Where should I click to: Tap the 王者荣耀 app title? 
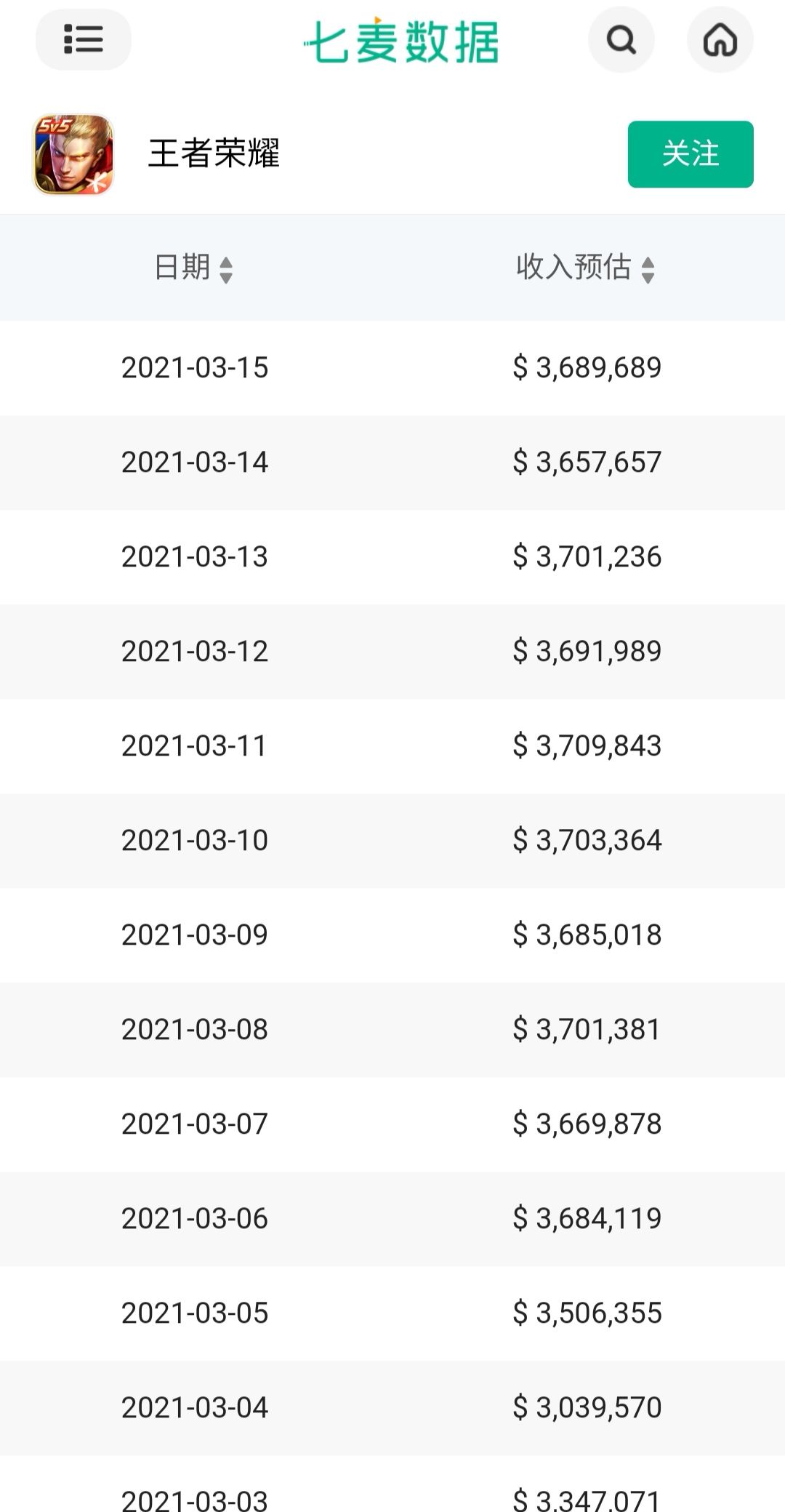point(214,153)
